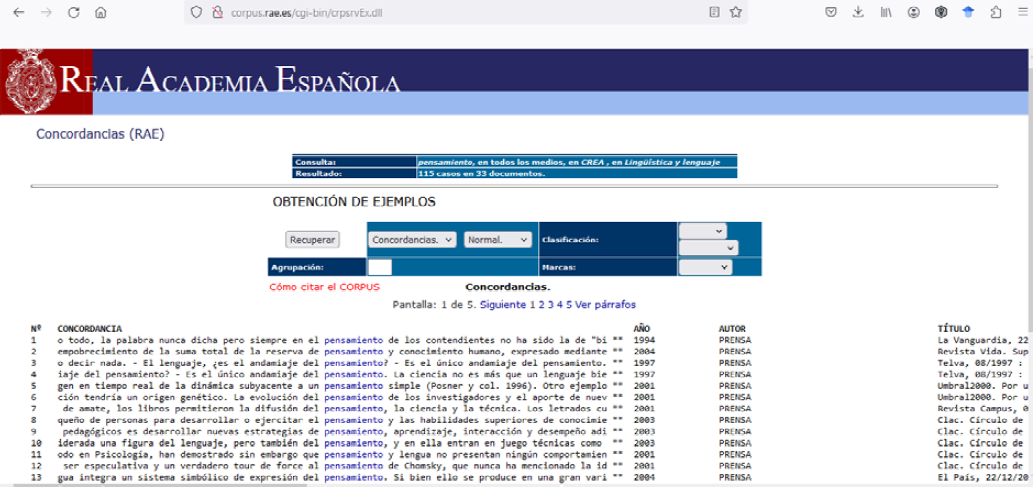
Task: Open the browser library icon
Action: tap(886, 12)
